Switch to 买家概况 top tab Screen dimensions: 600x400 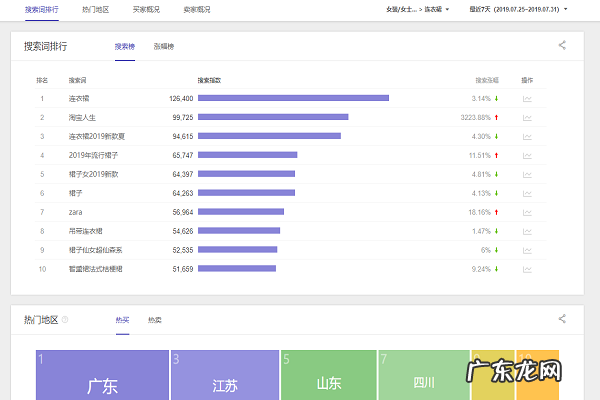(x=145, y=9)
